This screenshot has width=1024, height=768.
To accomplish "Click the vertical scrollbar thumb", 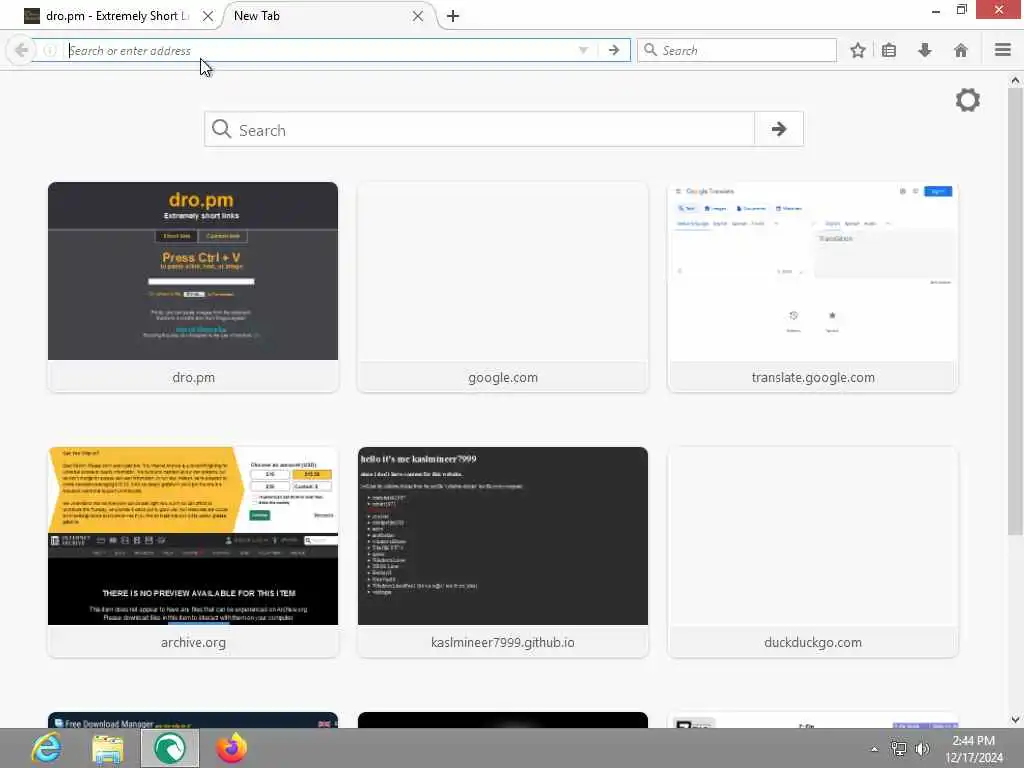I will pyautogui.click(x=1015, y=310).
